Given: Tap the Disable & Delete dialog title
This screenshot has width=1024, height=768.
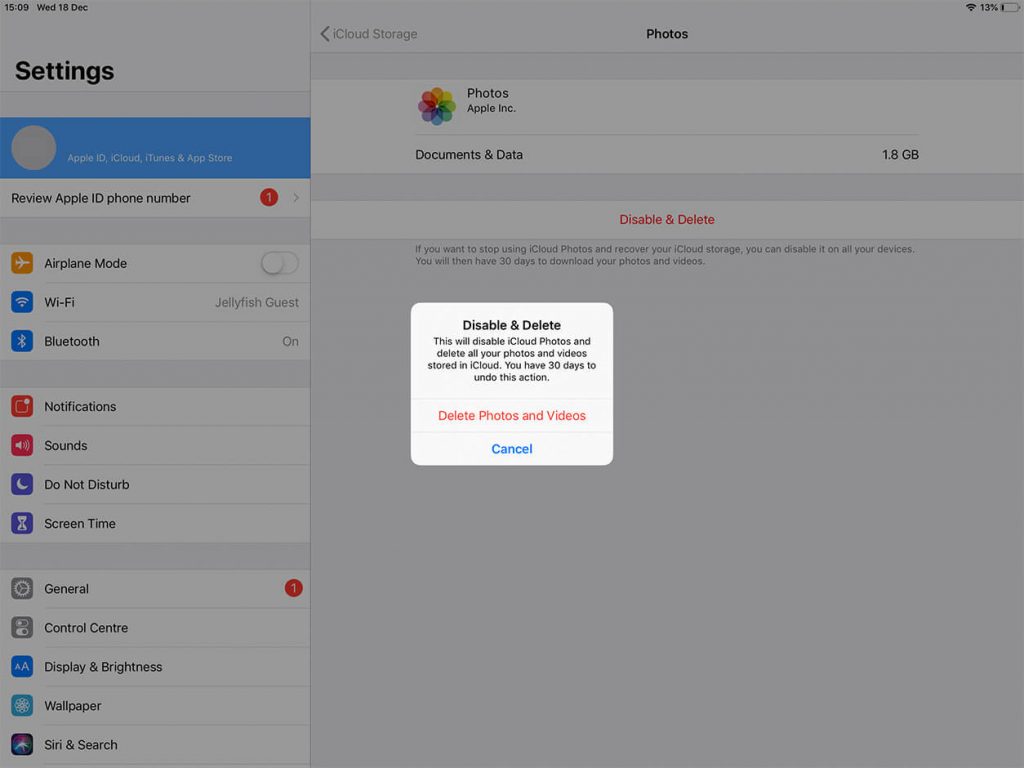Looking at the screenshot, I should 511,325.
